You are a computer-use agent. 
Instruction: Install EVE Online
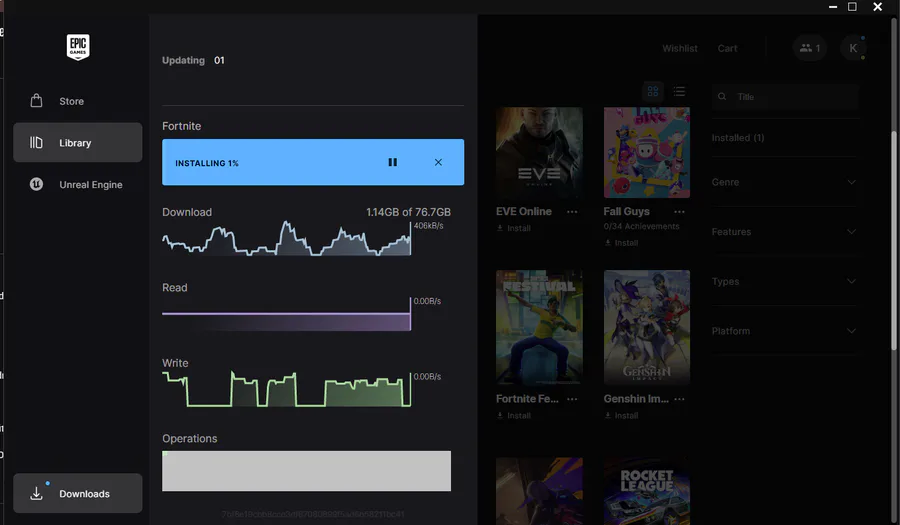[514, 228]
